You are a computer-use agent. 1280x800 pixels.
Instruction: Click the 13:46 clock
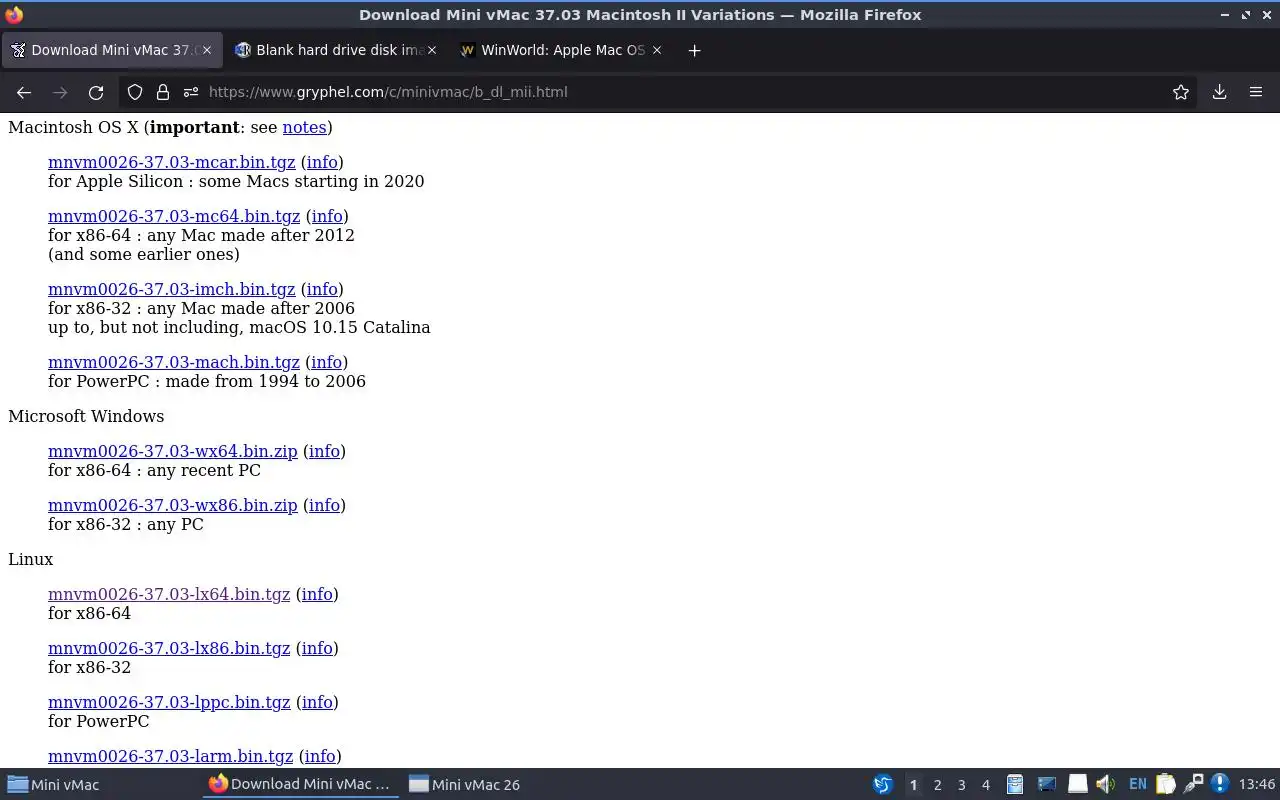[1257, 785]
